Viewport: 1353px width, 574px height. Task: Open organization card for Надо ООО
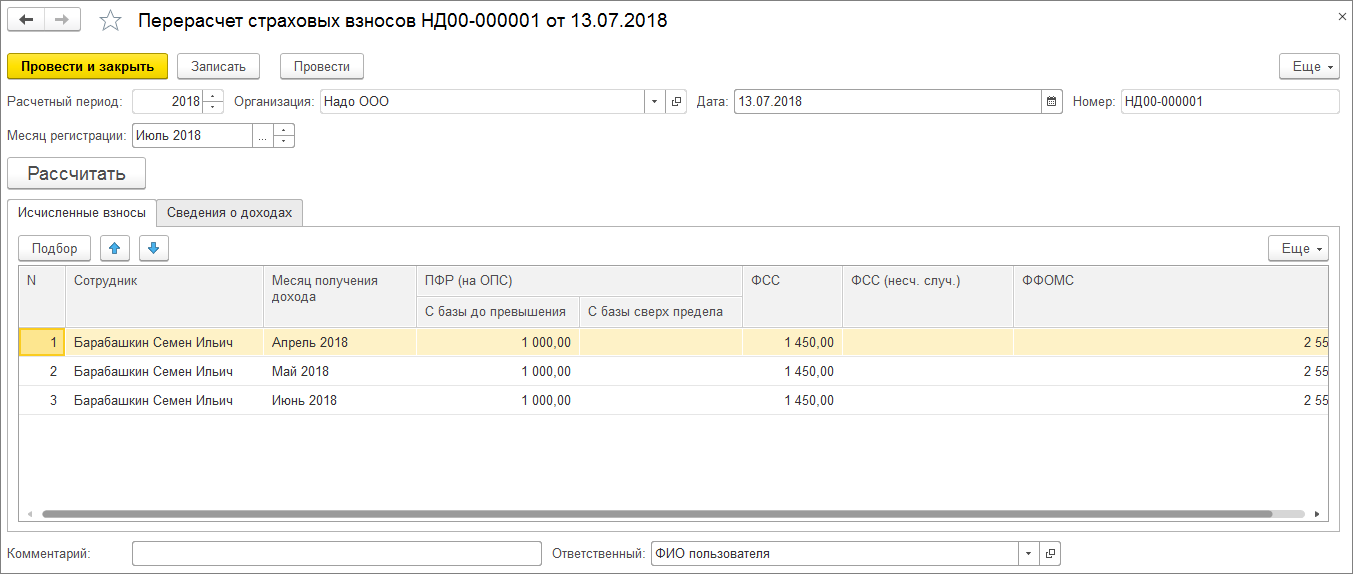677,101
